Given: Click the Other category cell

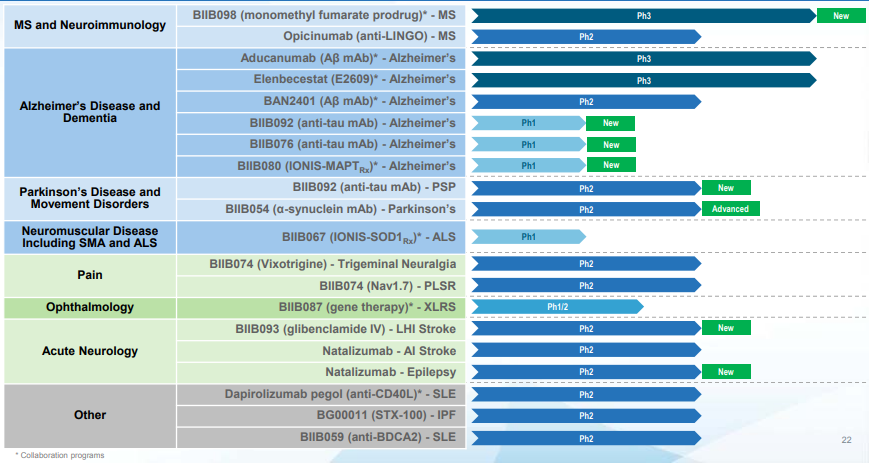Looking at the screenshot, I should coord(90,416).
